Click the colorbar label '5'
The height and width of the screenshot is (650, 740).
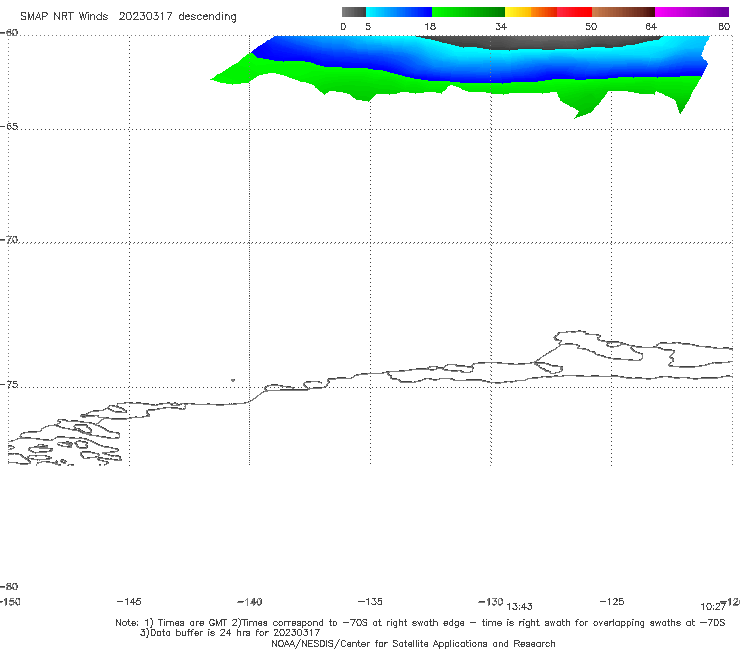tap(368, 26)
